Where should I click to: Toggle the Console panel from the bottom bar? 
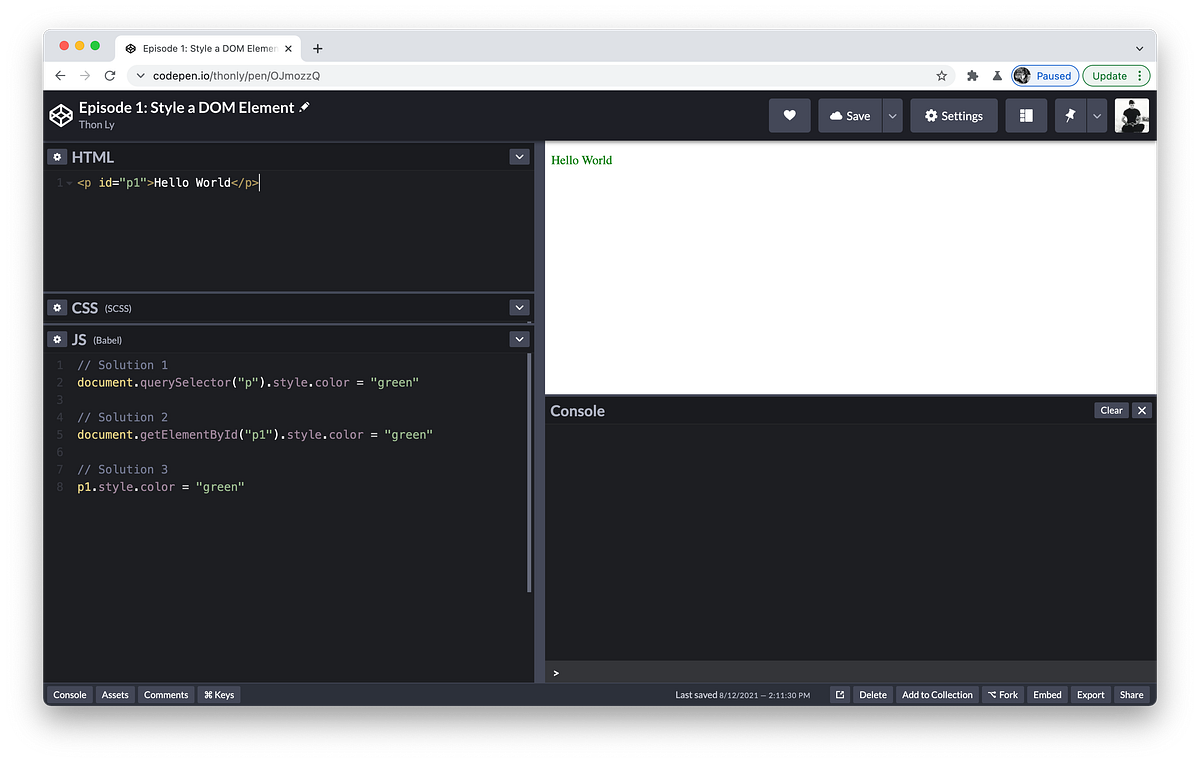coord(69,694)
